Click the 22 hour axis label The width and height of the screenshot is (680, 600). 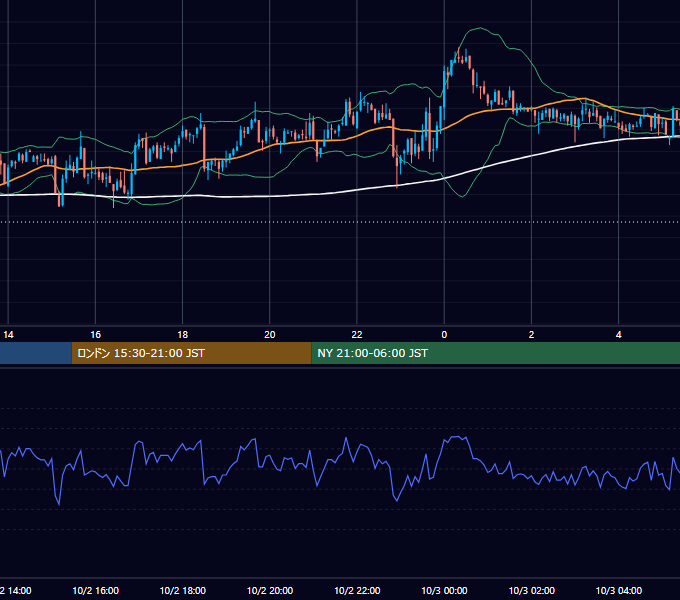point(357,335)
